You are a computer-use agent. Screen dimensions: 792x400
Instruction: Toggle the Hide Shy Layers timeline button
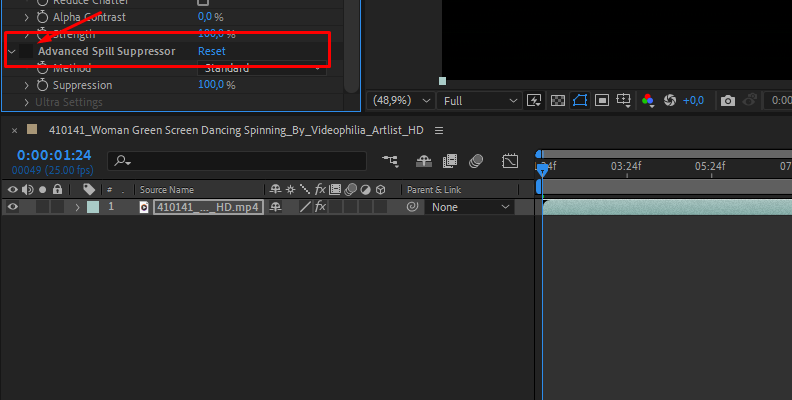[x=423, y=161]
